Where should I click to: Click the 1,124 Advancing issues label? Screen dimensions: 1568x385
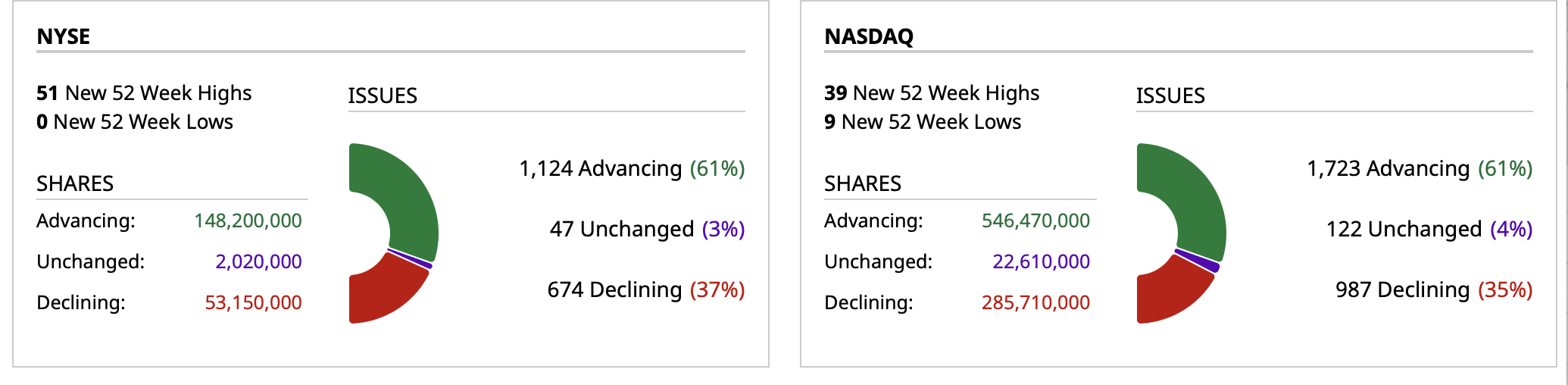[x=631, y=168]
